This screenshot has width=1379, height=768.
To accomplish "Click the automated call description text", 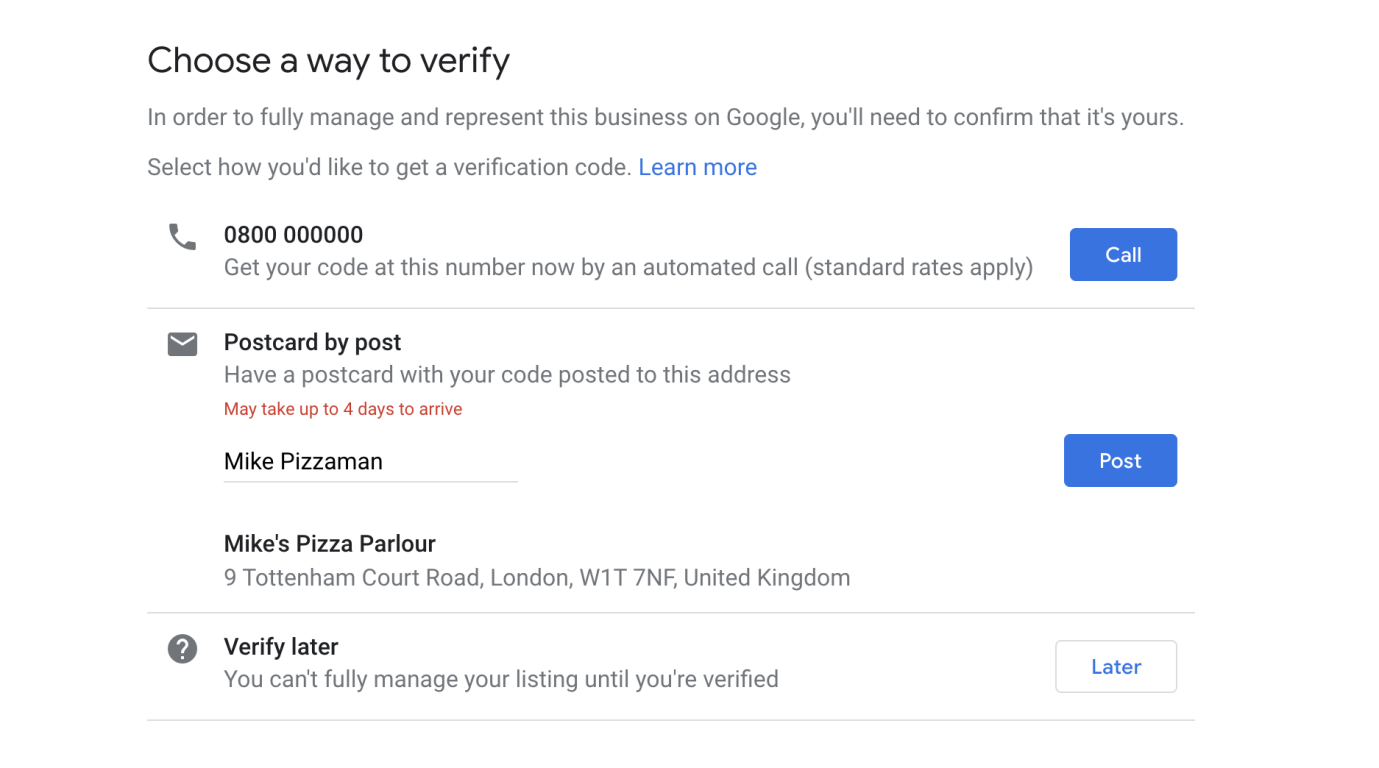I will (628, 268).
